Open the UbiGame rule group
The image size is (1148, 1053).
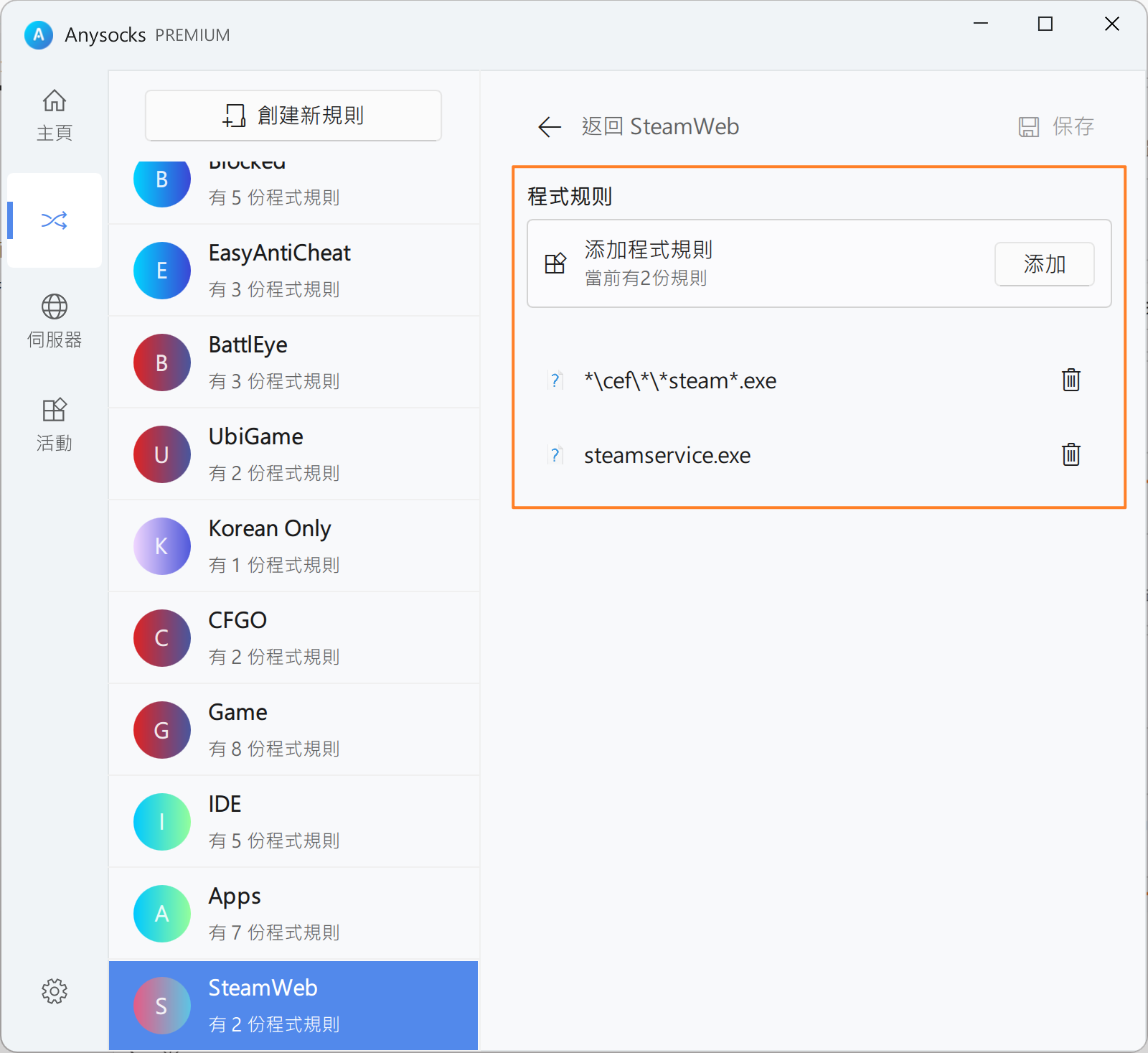[x=293, y=454]
